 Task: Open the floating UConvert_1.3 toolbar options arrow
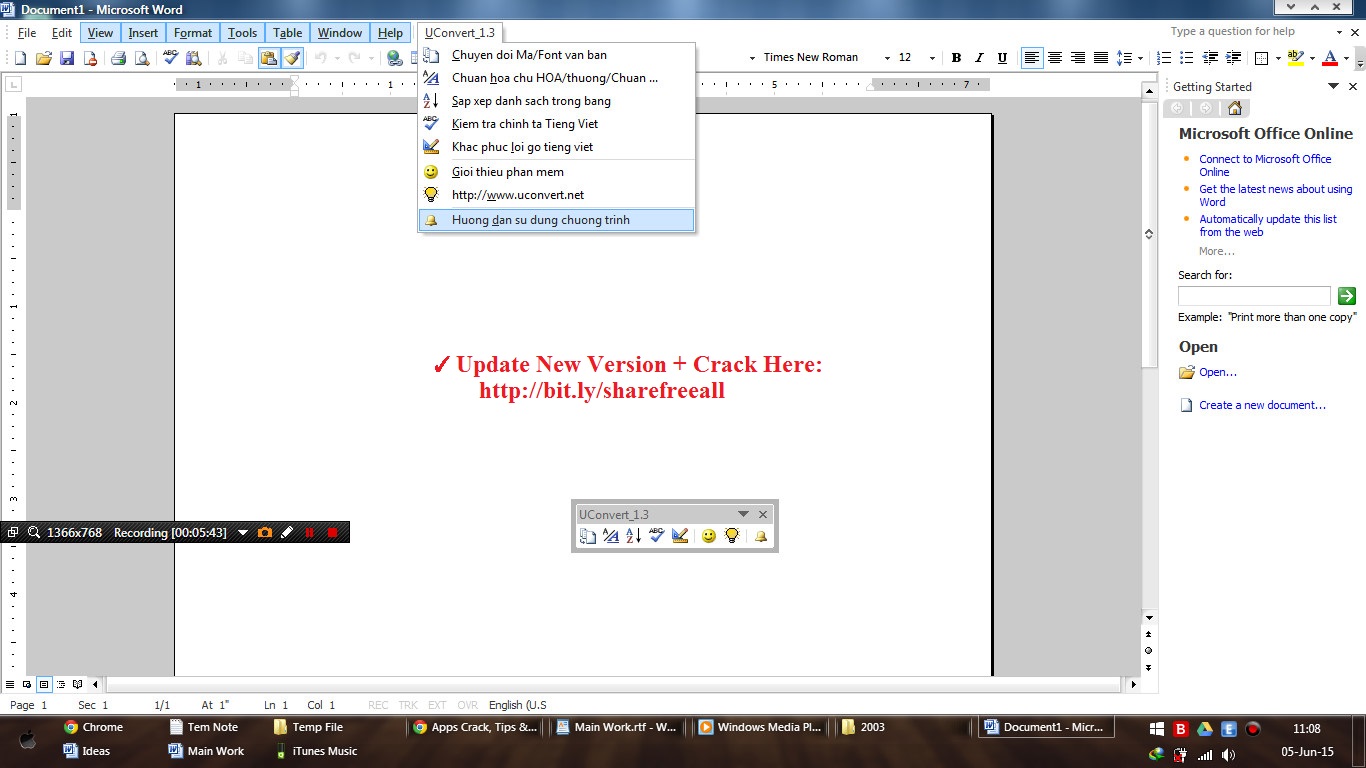(743, 514)
